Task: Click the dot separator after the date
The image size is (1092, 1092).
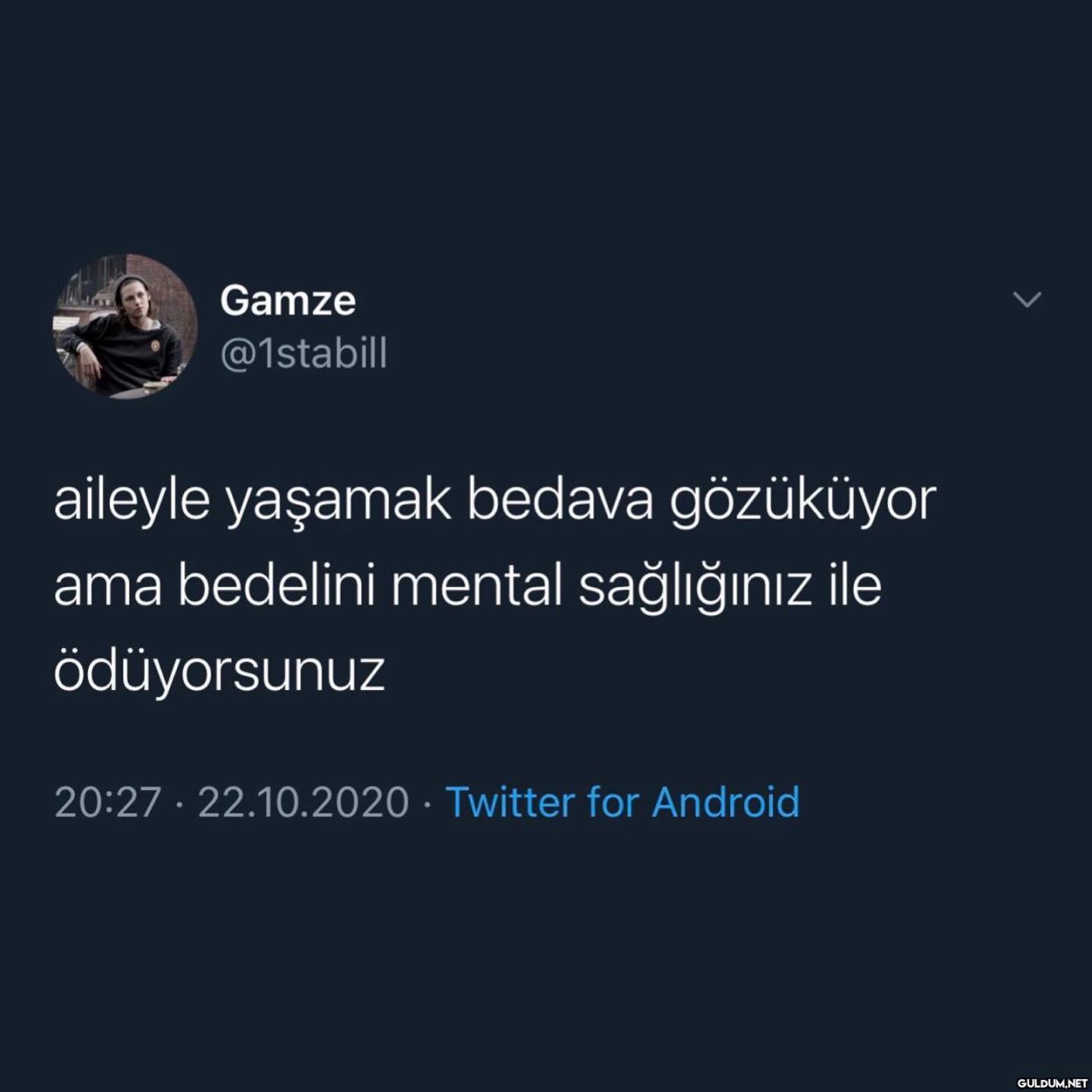Action: click(x=427, y=803)
